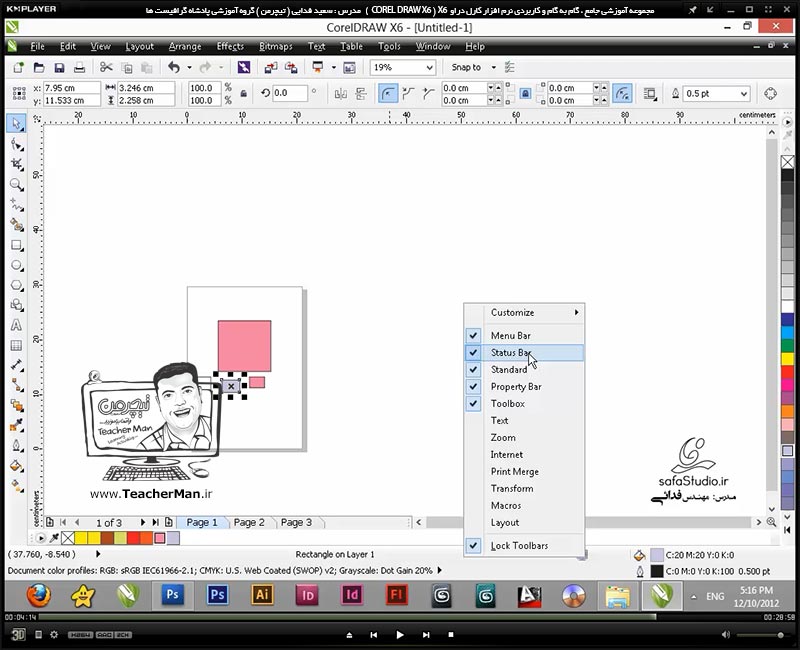This screenshot has height=650, width=800.
Task: Show hidden tray icons arrow
Action: pyautogui.click(x=694, y=596)
